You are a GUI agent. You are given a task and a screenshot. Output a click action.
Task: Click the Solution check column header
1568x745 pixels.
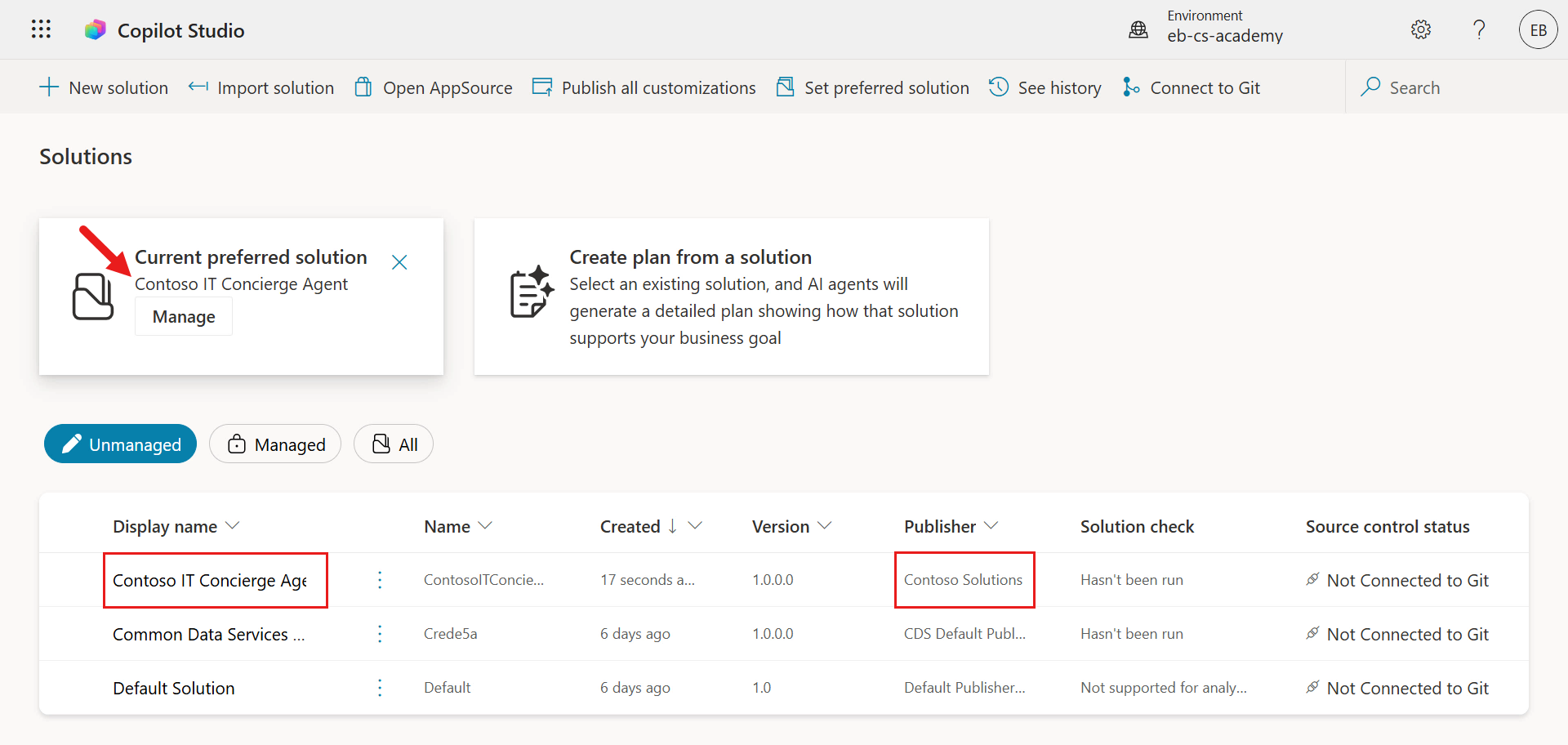pyautogui.click(x=1137, y=527)
